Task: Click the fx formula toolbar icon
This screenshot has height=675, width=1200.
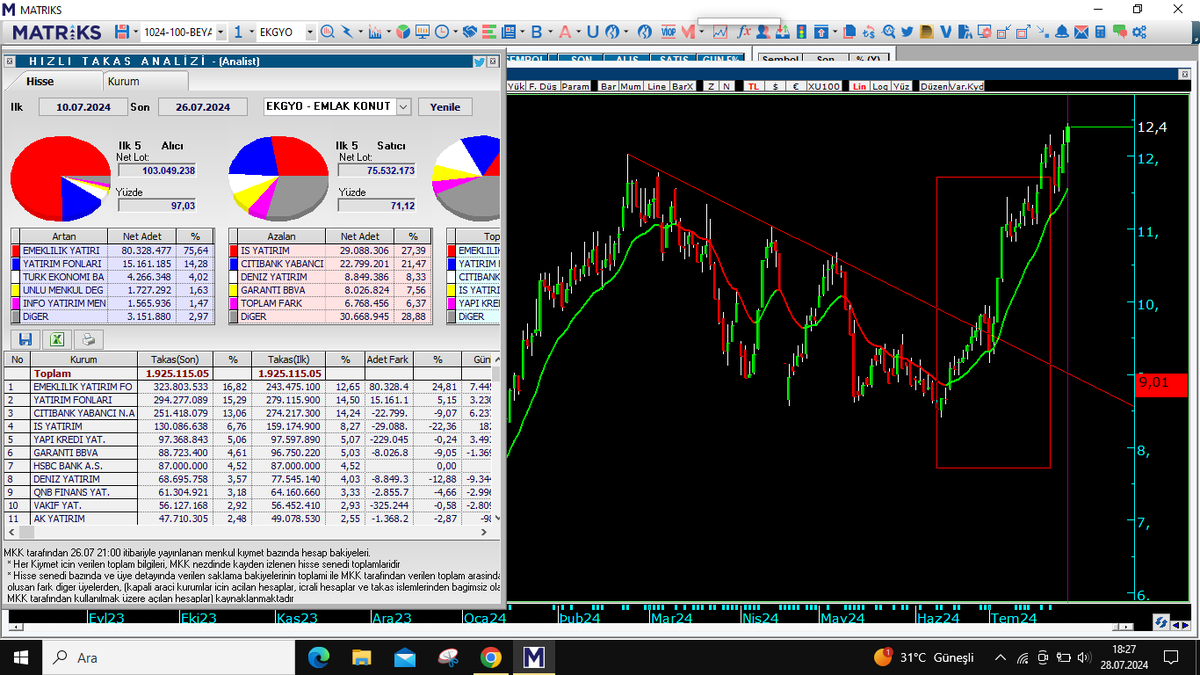Action: pos(744,32)
